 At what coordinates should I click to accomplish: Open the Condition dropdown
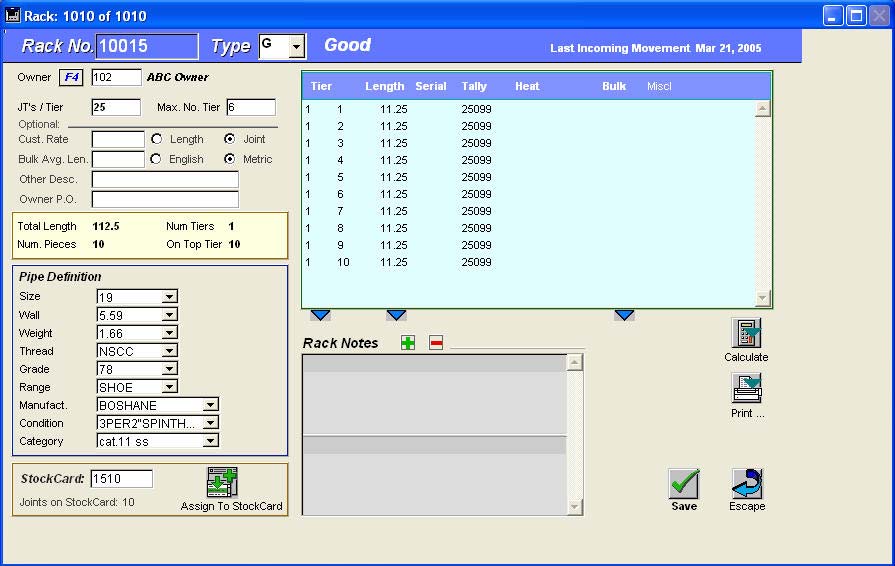[211, 423]
